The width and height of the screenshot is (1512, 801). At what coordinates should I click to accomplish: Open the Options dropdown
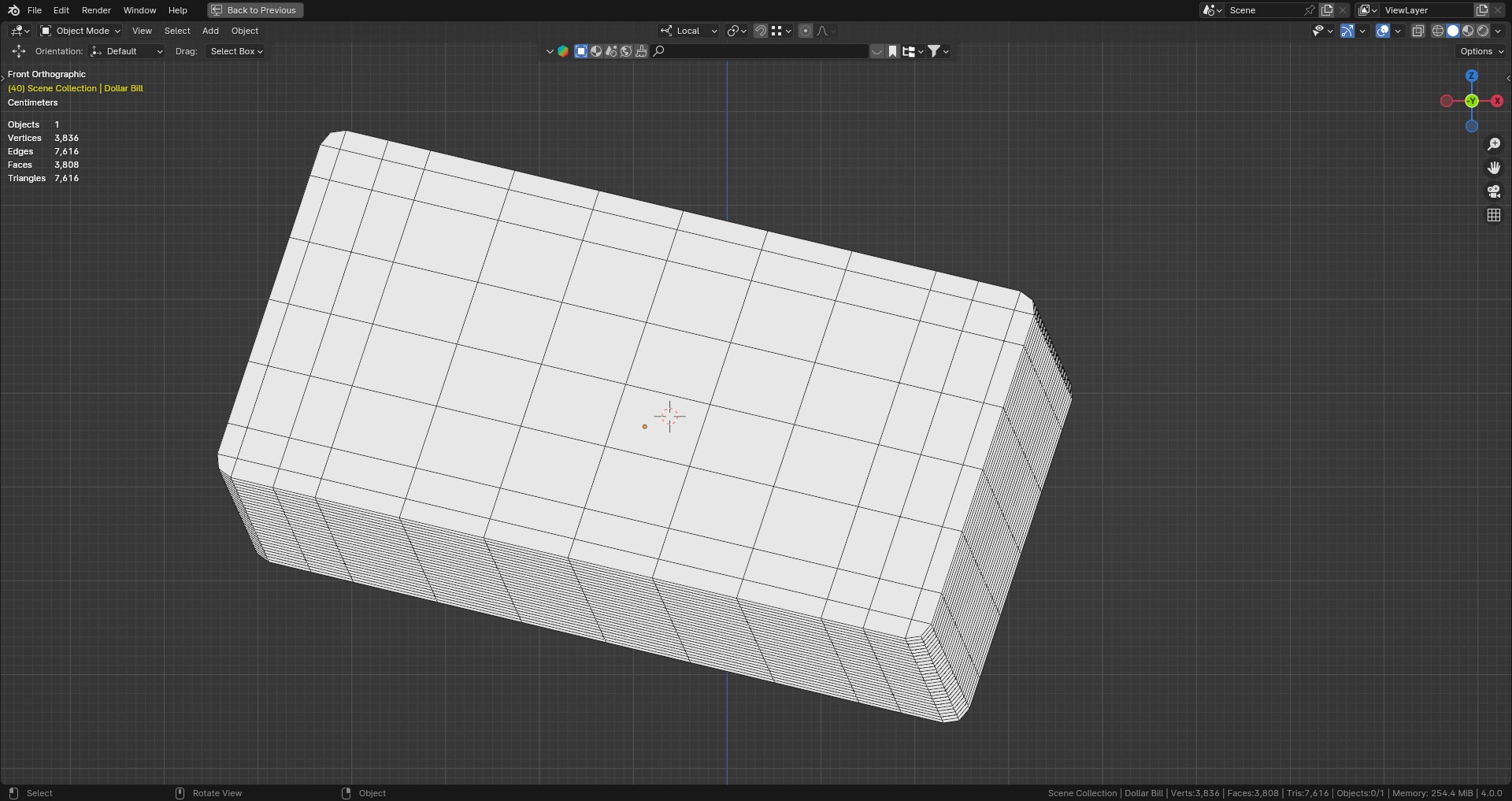click(x=1481, y=51)
